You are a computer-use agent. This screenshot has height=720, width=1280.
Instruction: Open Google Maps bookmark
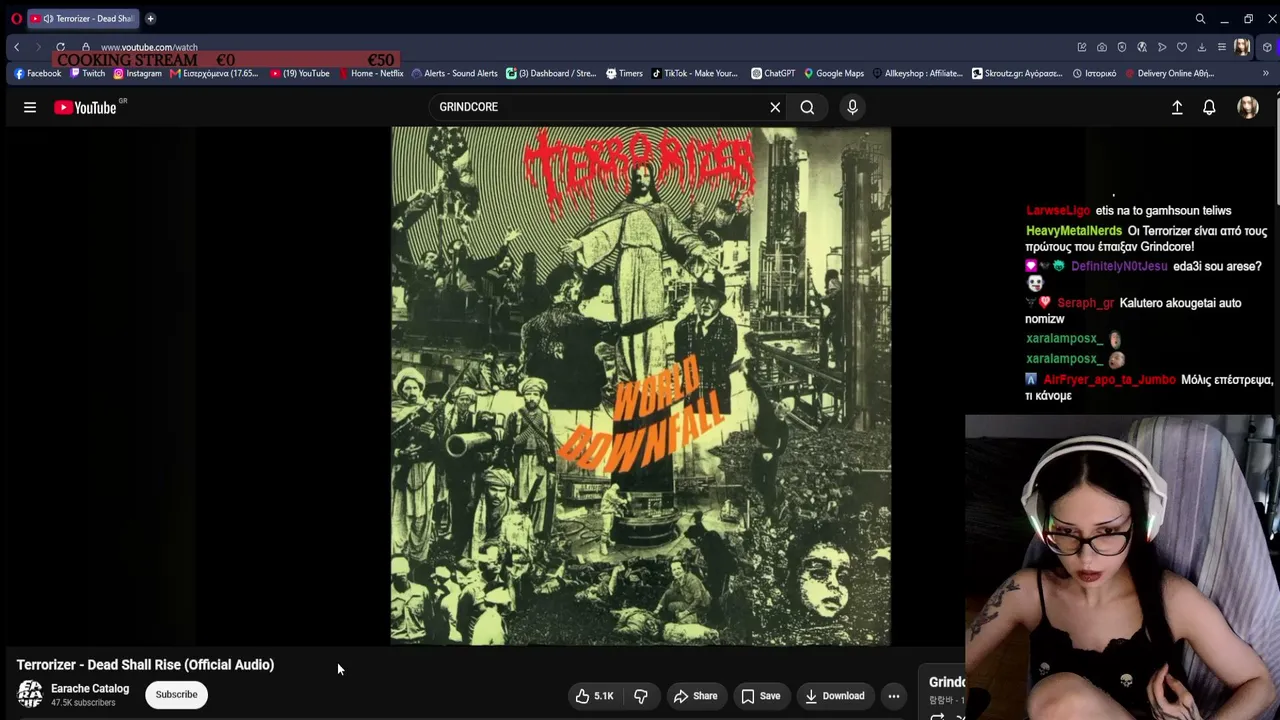point(833,73)
